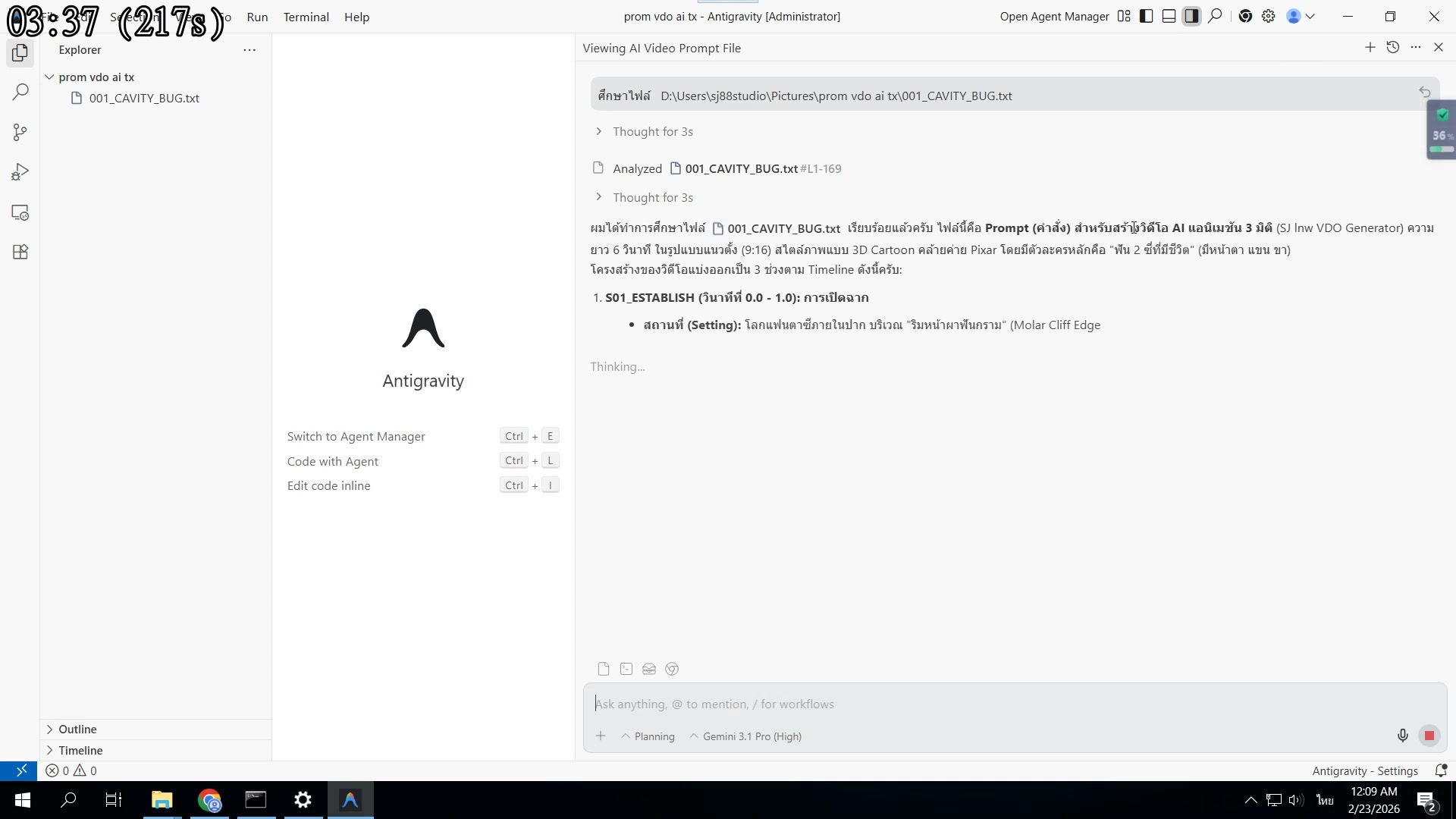
Task: Open the Search view in activity bar
Action: click(20, 93)
